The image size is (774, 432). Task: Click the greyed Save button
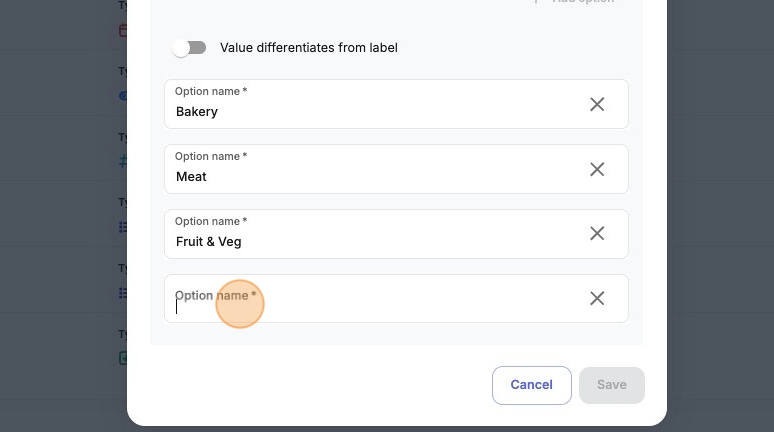pos(612,385)
